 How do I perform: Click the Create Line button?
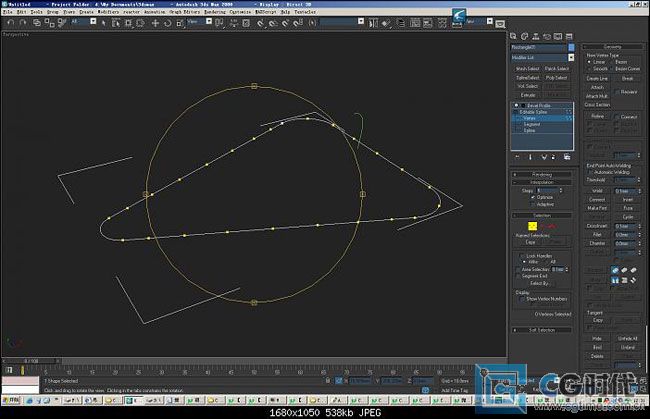point(597,78)
